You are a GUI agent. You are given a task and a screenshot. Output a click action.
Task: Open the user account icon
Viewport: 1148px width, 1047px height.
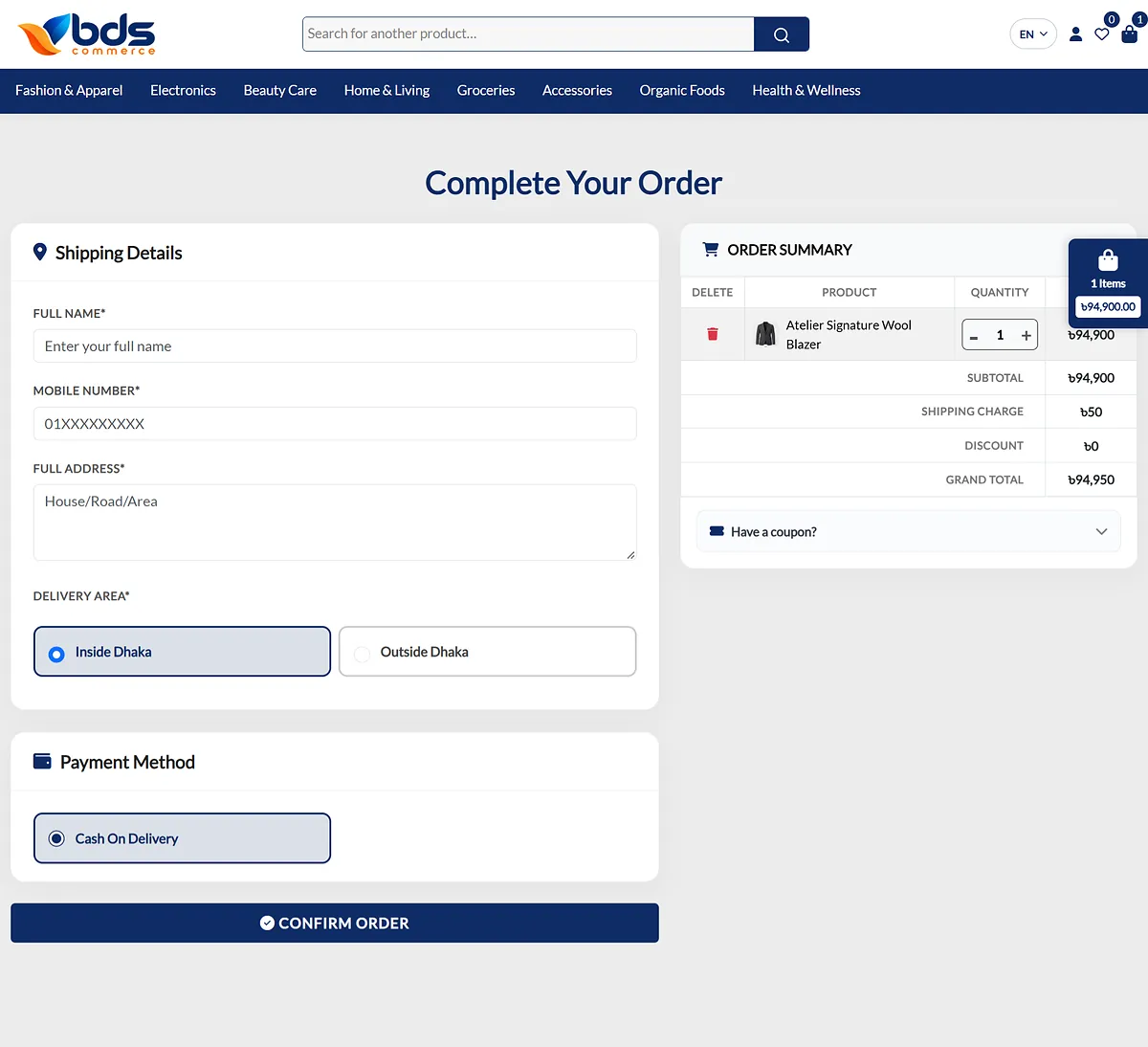click(x=1075, y=34)
